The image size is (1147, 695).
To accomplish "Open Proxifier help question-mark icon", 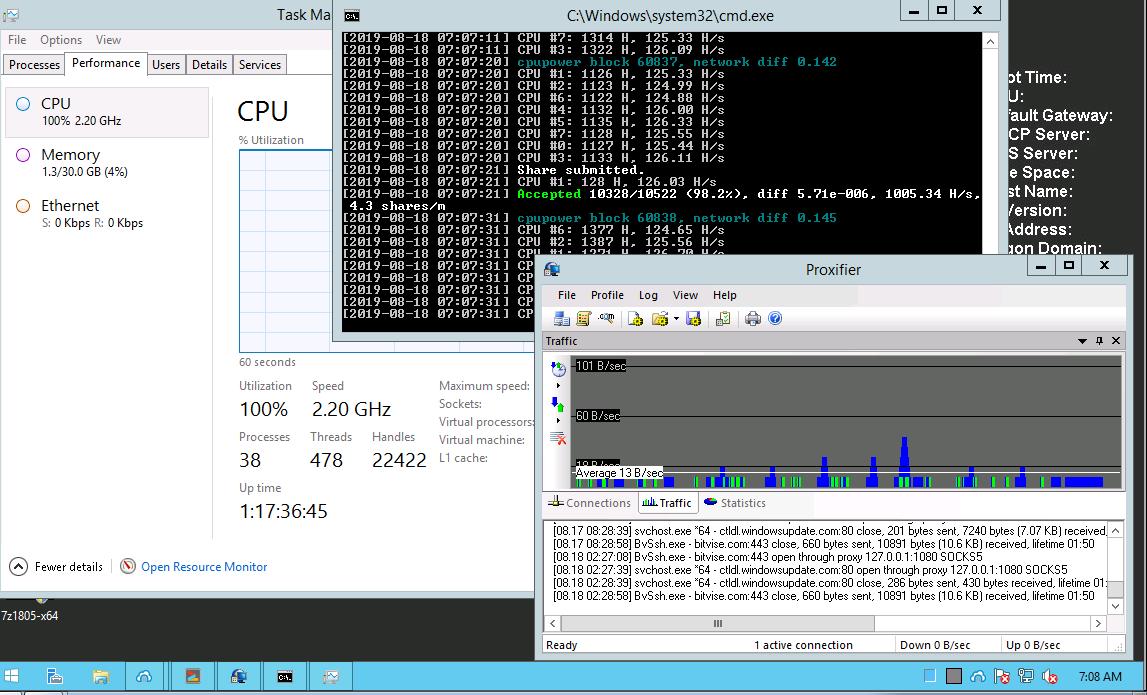I will [x=774, y=318].
